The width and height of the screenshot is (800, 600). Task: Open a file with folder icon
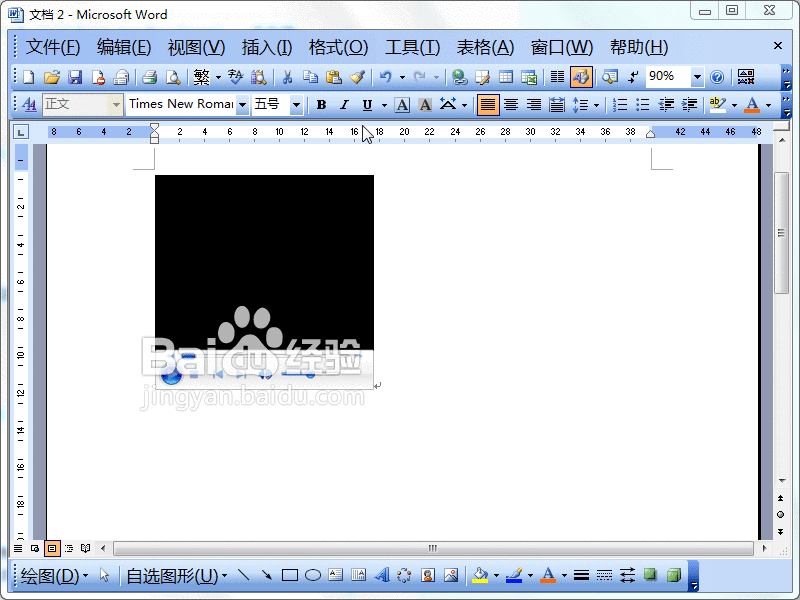(x=52, y=77)
